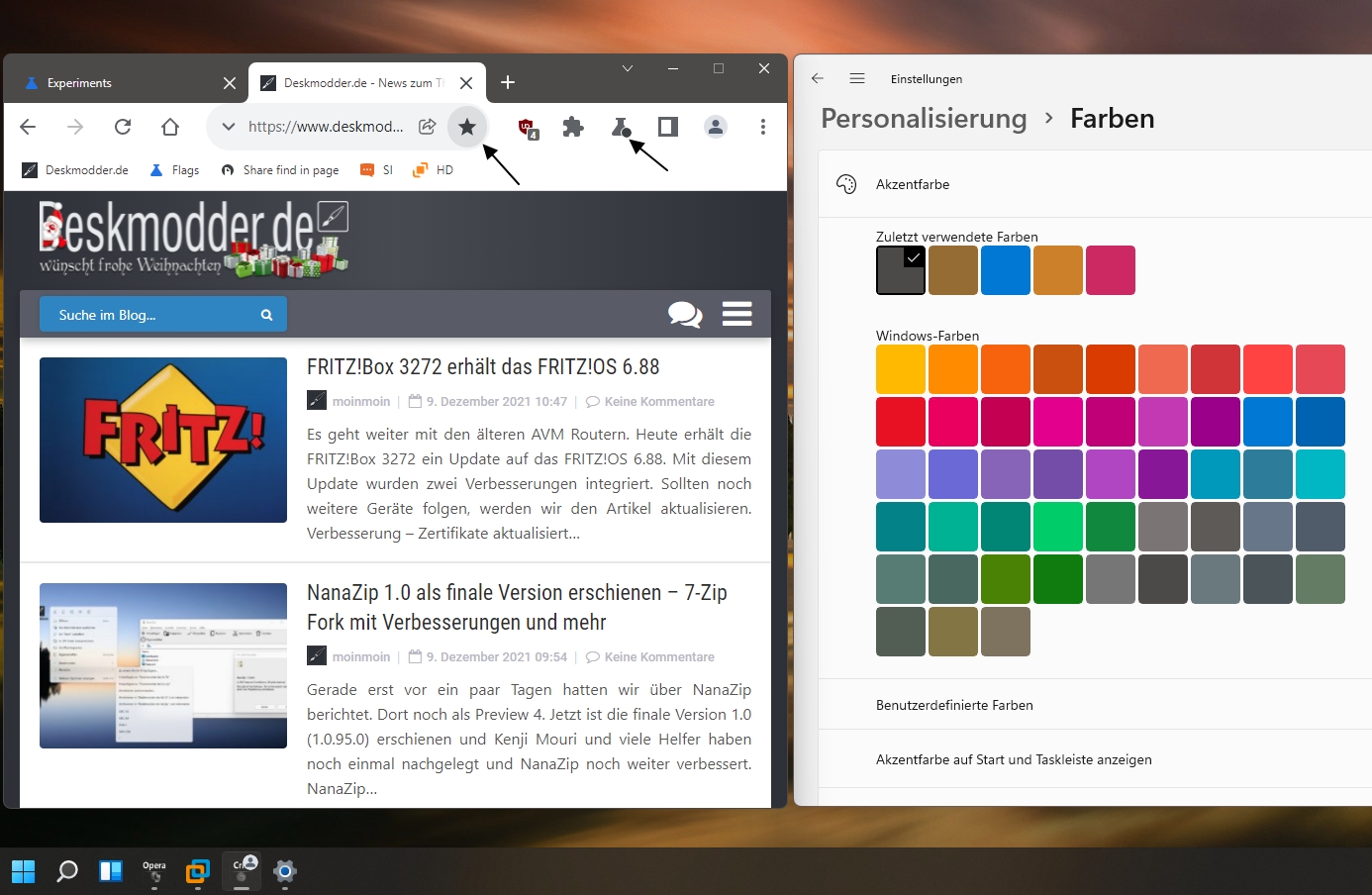Viewport: 1372px width, 895px height.
Task: Open moinmoin author link of NanaZip article
Action: click(361, 657)
